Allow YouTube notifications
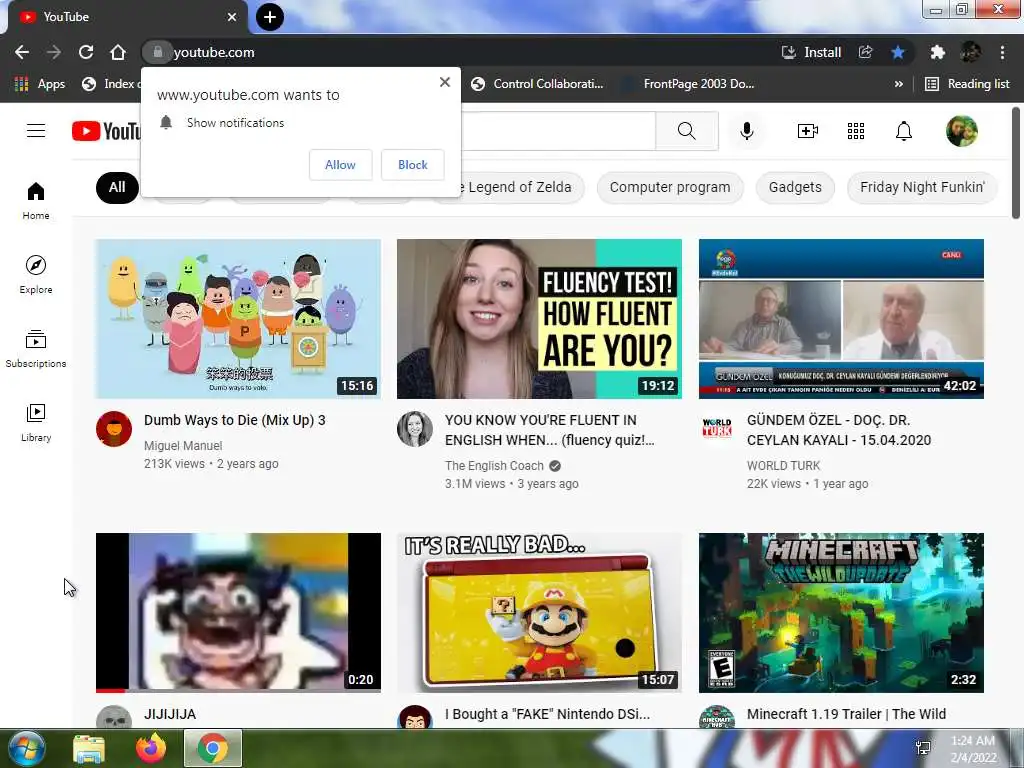This screenshot has height=768, width=1024. pyautogui.click(x=340, y=165)
